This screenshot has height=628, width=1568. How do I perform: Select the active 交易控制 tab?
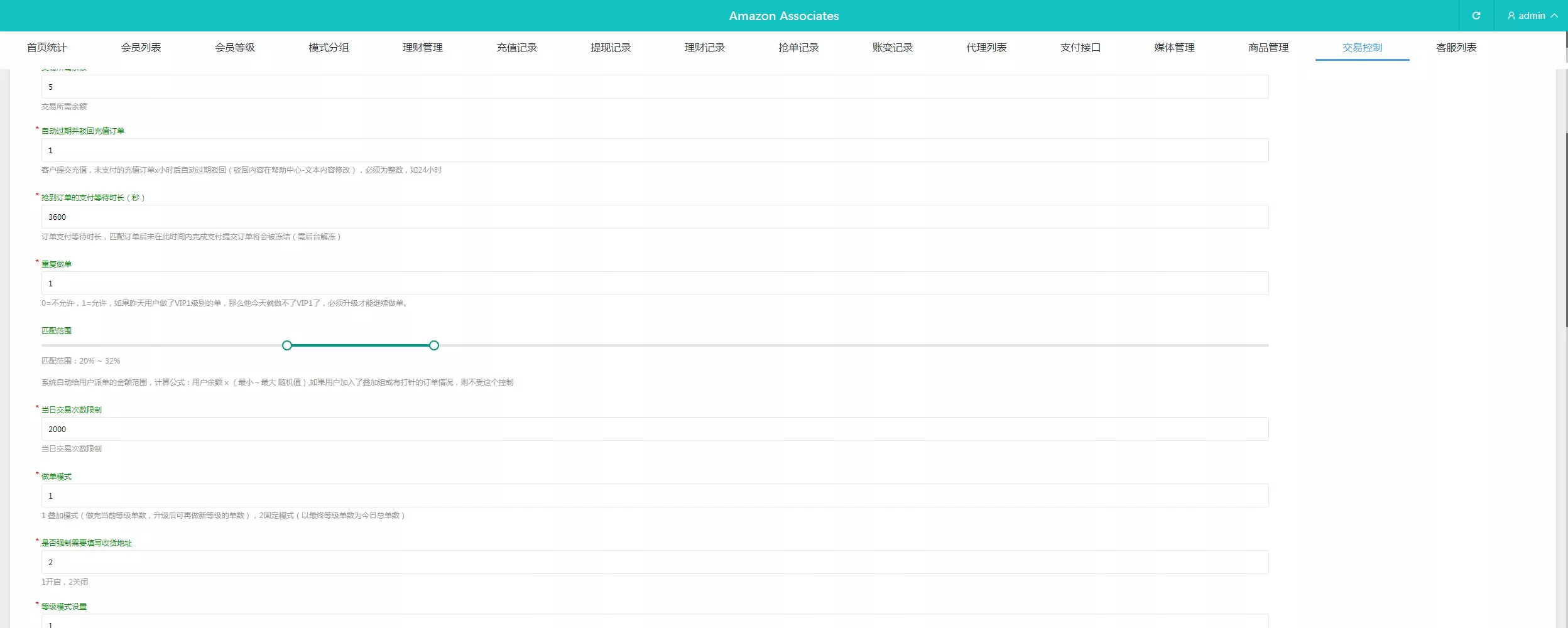click(1362, 48)
